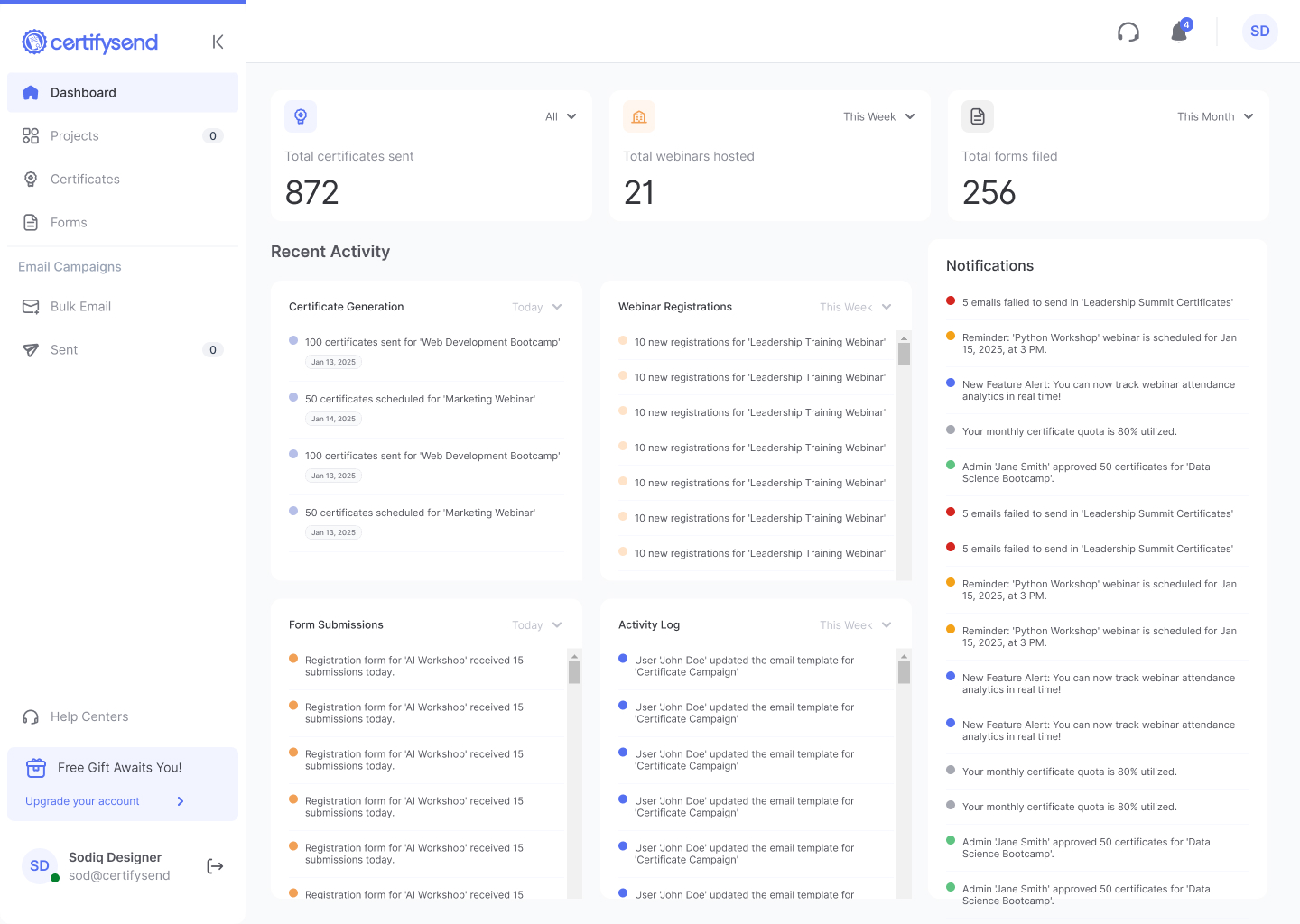The image size is (1300, 924).
Task: Click the first '5 emails failed to send' notification
Action: click(1098, 302)
